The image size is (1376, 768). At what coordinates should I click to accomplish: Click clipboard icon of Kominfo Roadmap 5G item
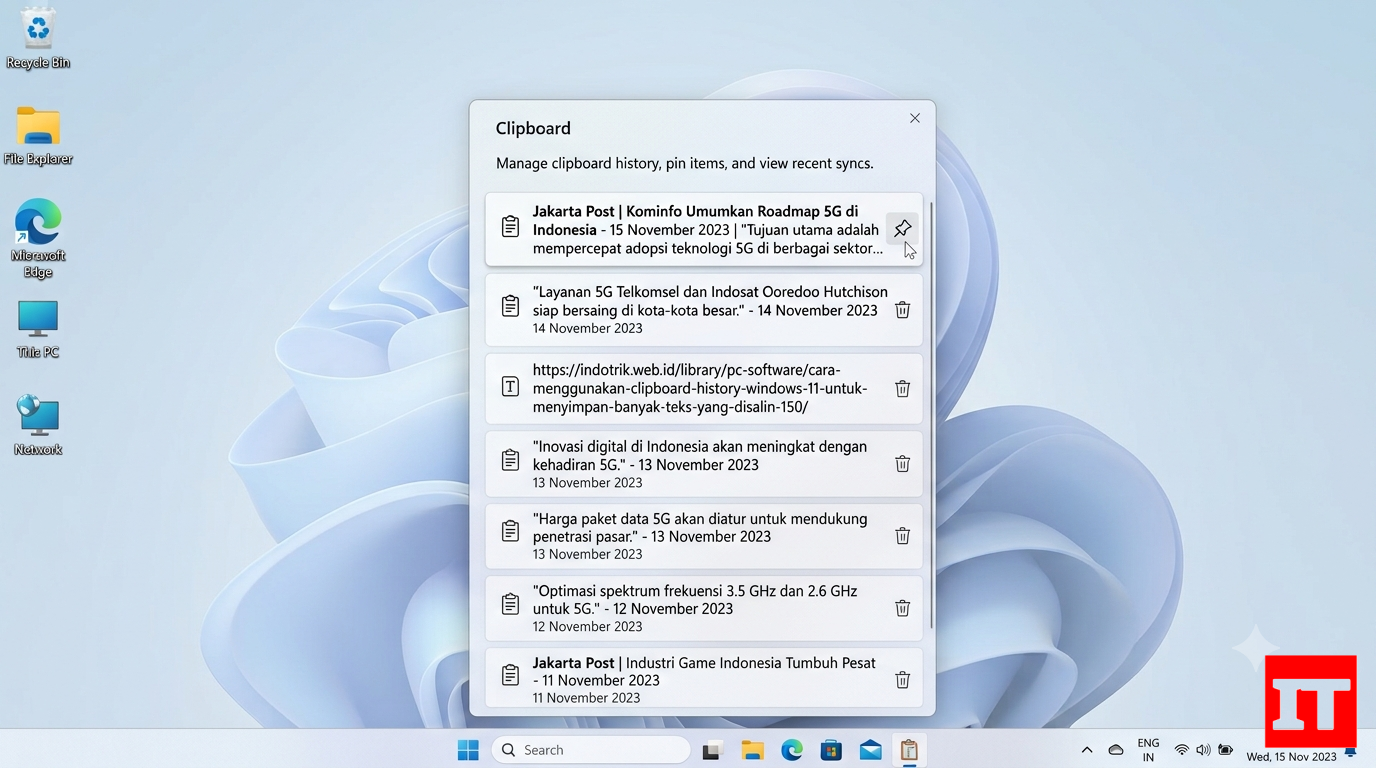tap(510, 226)
